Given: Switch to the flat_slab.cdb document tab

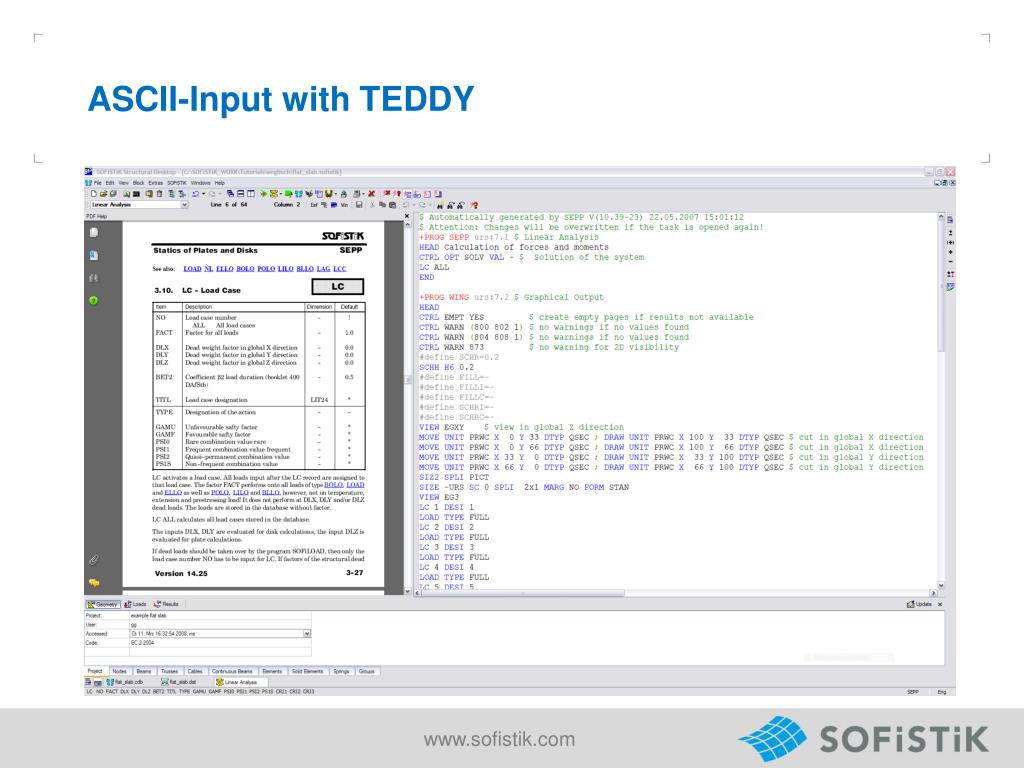Looking at the screenshot, I should [124, 682].
